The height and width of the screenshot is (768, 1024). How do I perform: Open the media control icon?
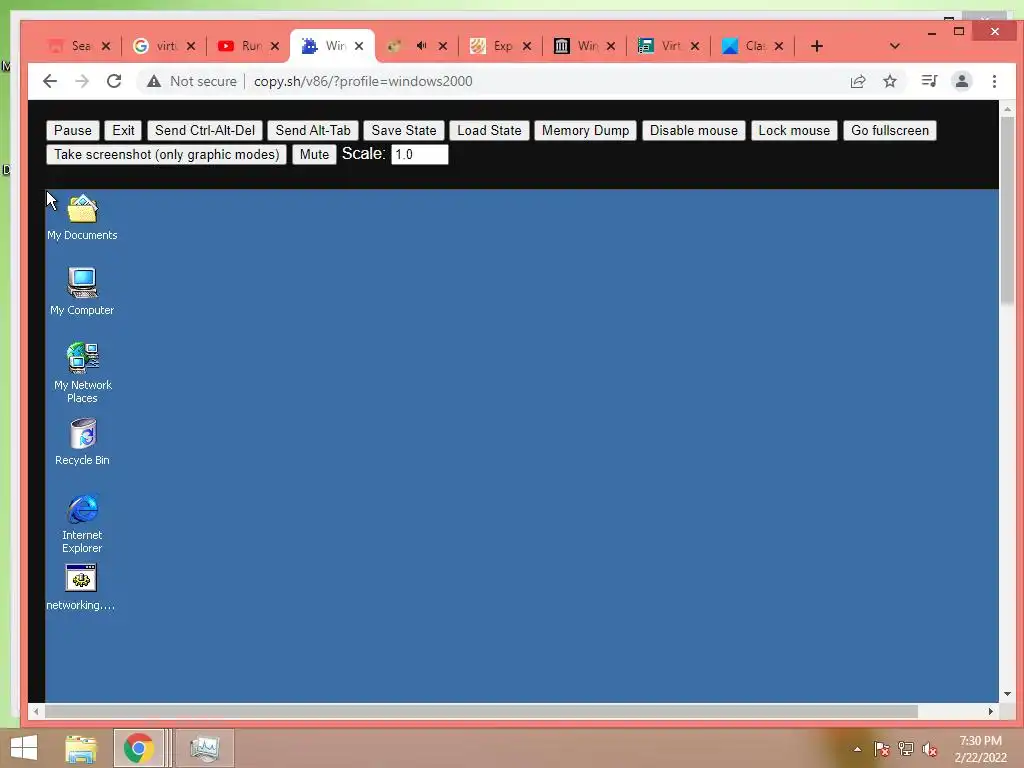click(929, 81)
